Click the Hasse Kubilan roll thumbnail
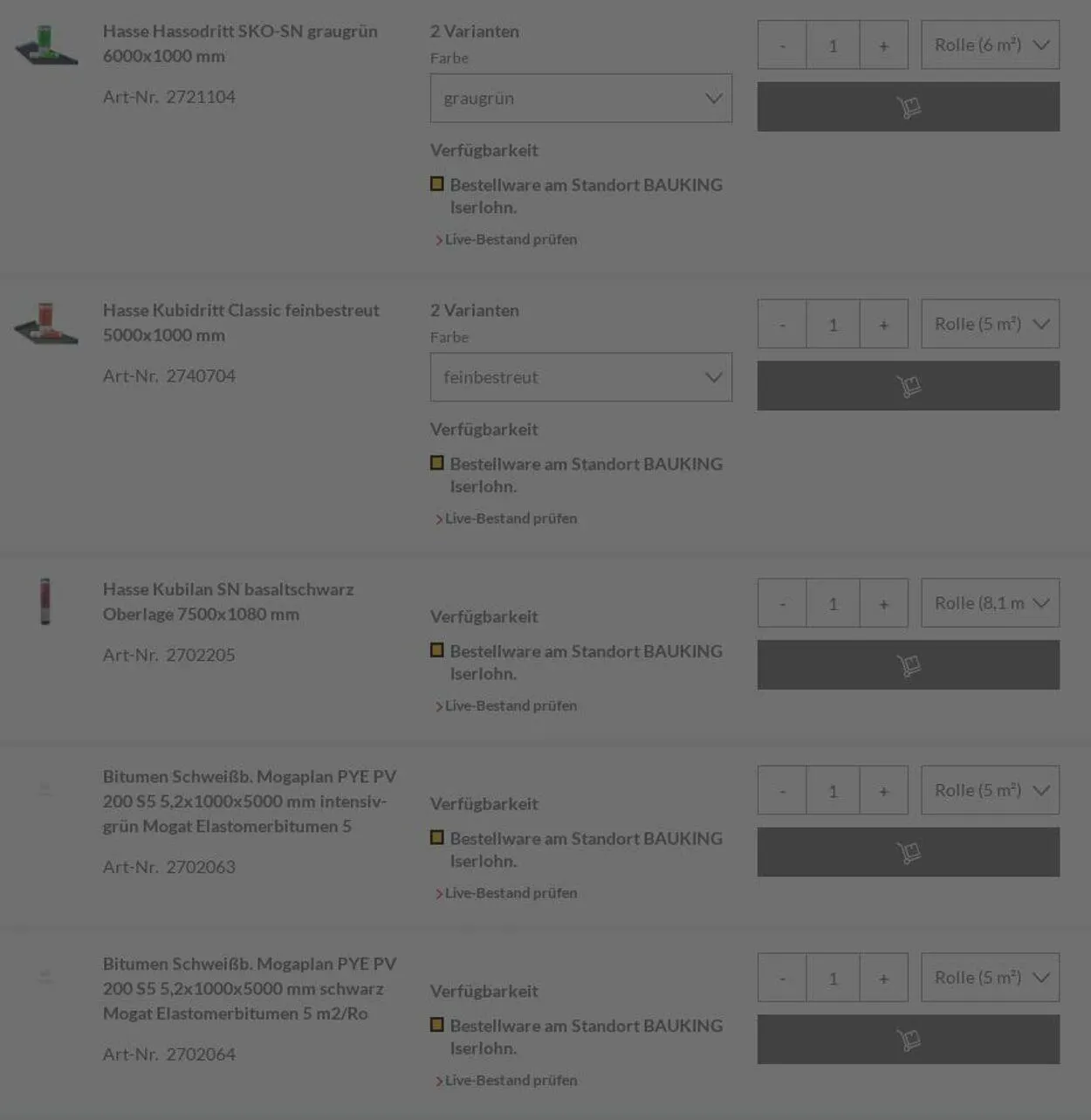 (x=45, y=601)
